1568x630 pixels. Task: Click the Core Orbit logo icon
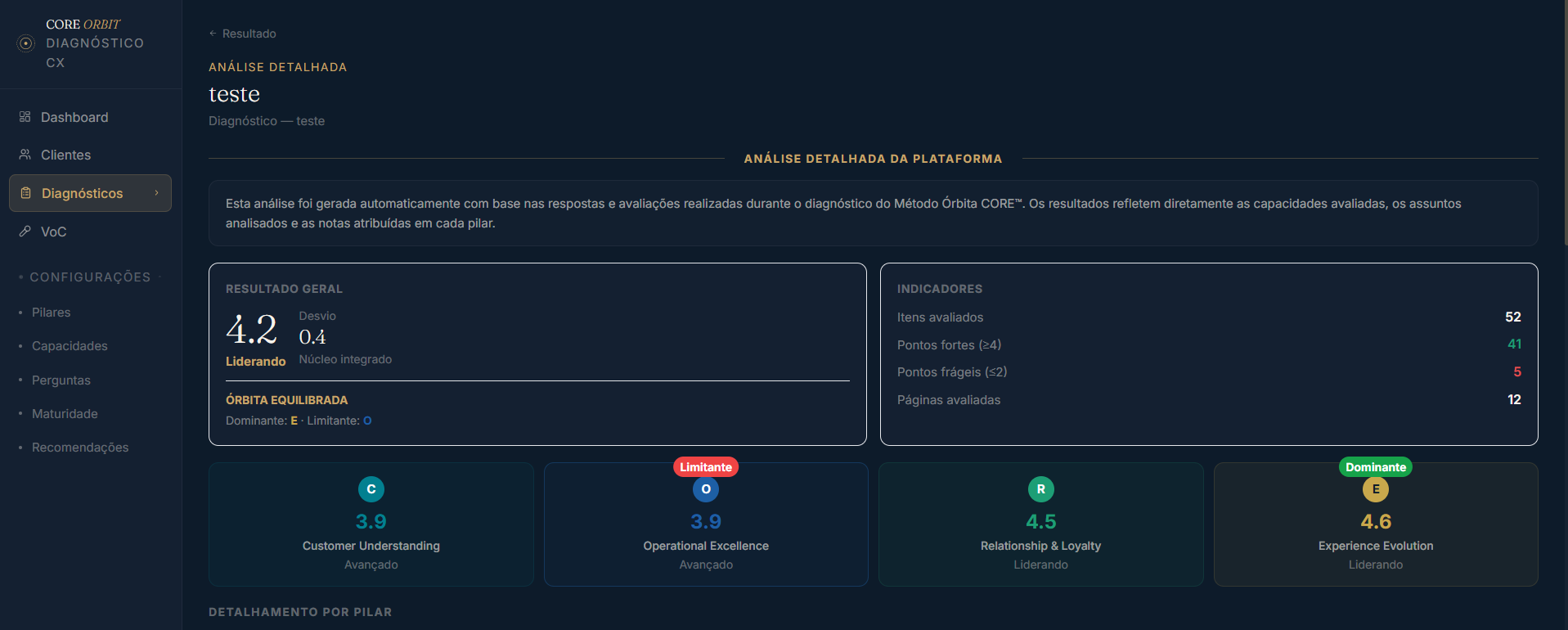tap(26, 43)
